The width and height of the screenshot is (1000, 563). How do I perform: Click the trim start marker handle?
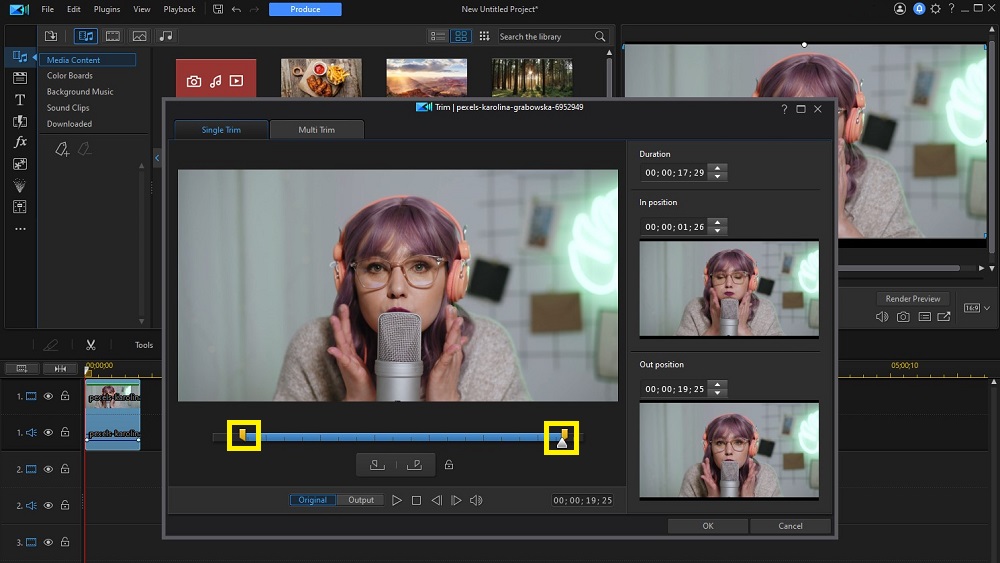click(x=242, y=435)
